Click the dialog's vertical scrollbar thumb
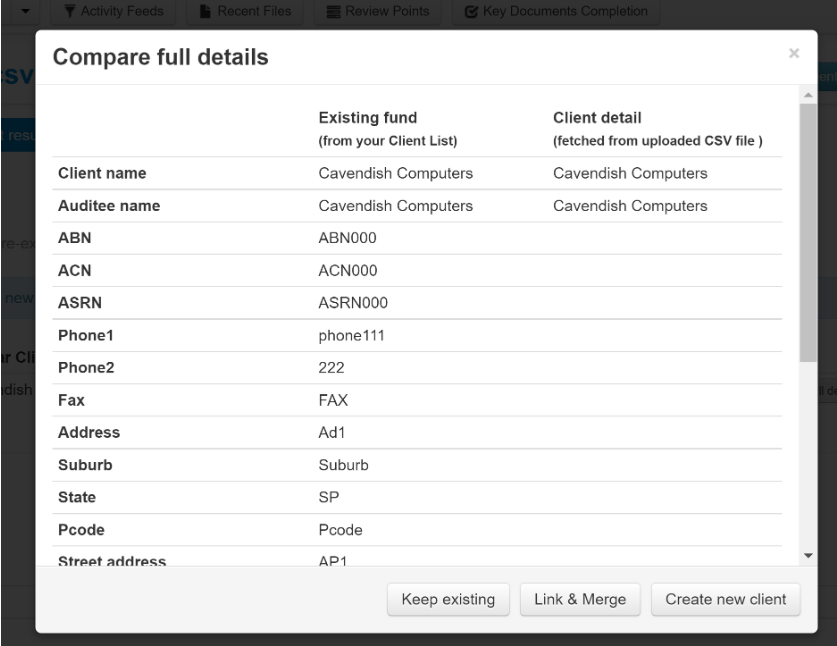This screenshot has height=646, width=837. click(808, 230)
